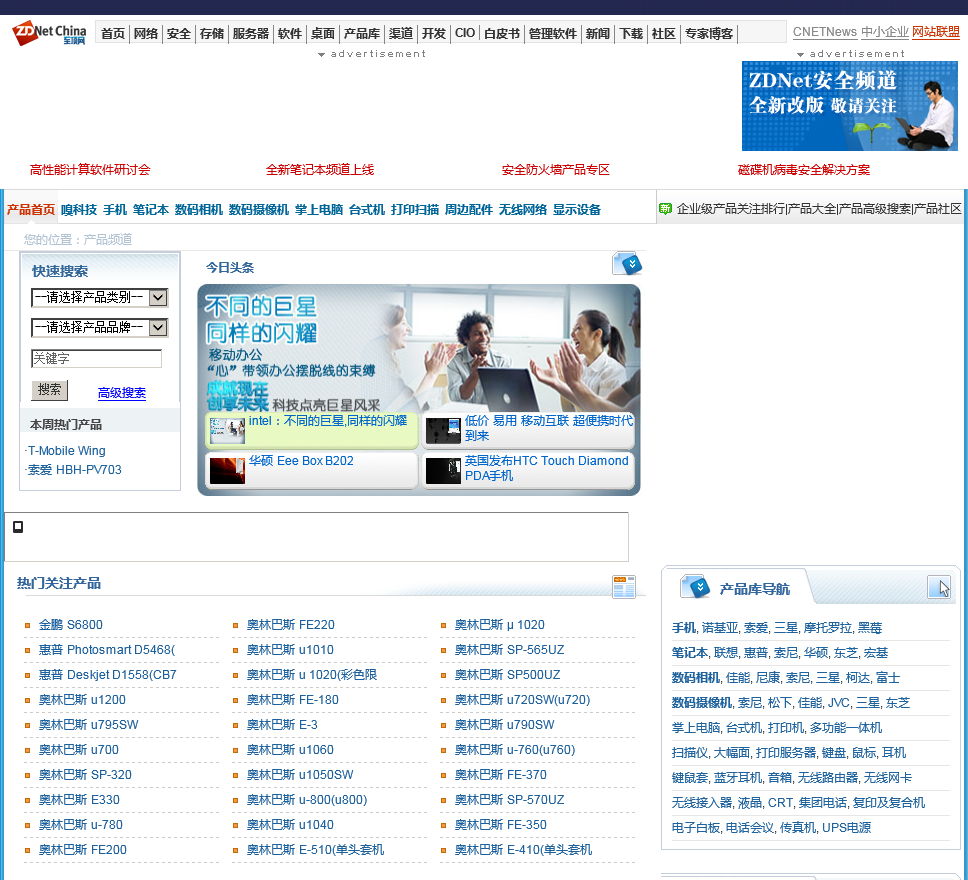Open 专家博客 in the top navigation

(x=709, y=33)
